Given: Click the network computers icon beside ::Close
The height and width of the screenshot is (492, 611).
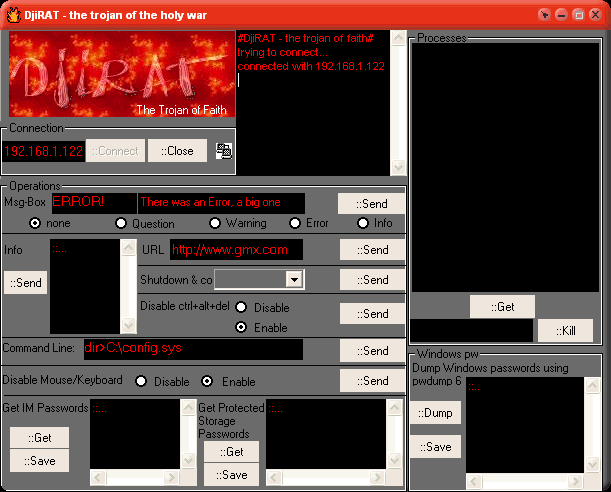Looking at the screenshot, I should click(224, 151).
